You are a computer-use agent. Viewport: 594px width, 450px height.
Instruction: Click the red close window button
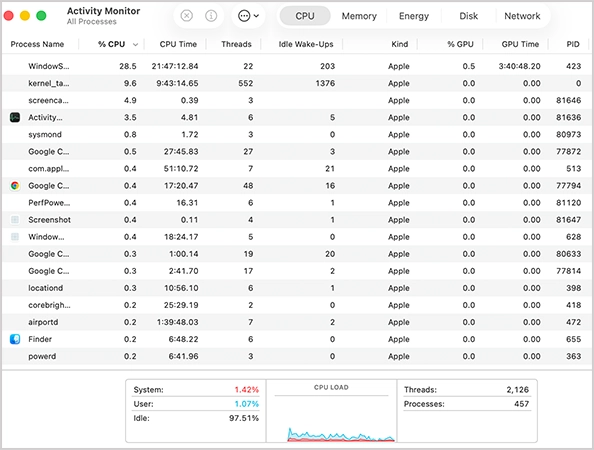[8, 16]
